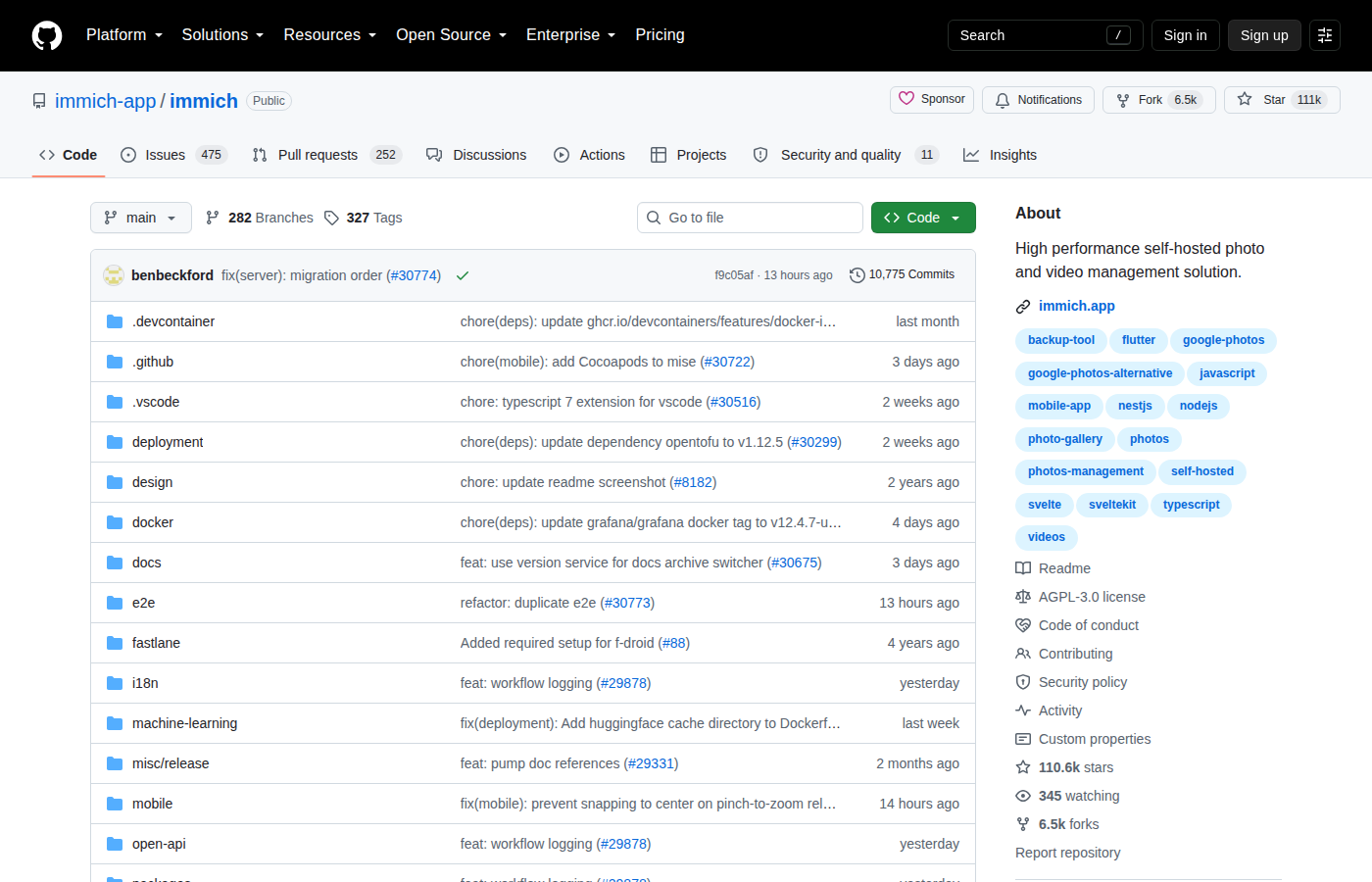Expand the Solutions menu

point(222,35)
